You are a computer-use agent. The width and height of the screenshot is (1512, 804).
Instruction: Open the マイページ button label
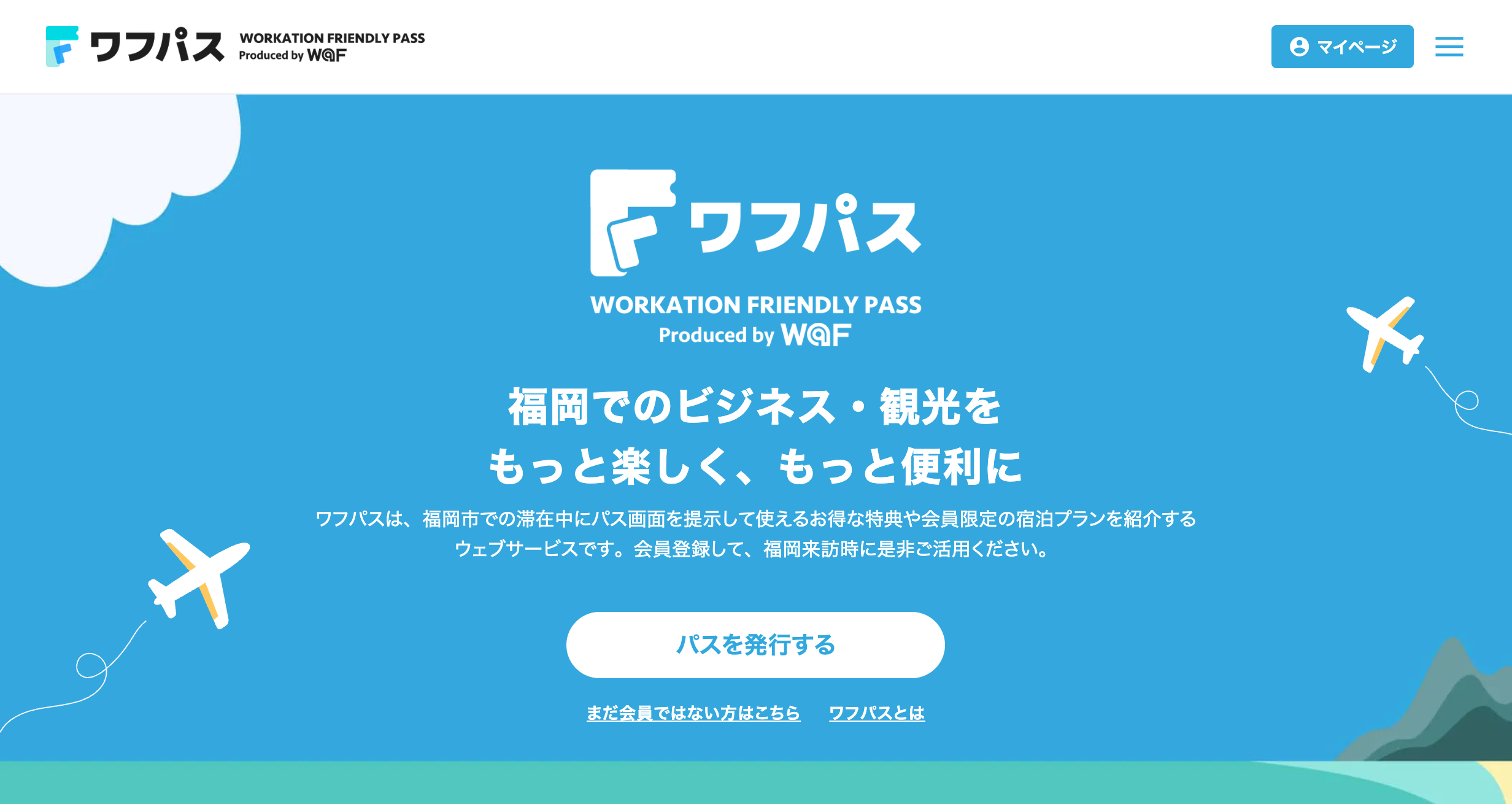click(1357, 47)
